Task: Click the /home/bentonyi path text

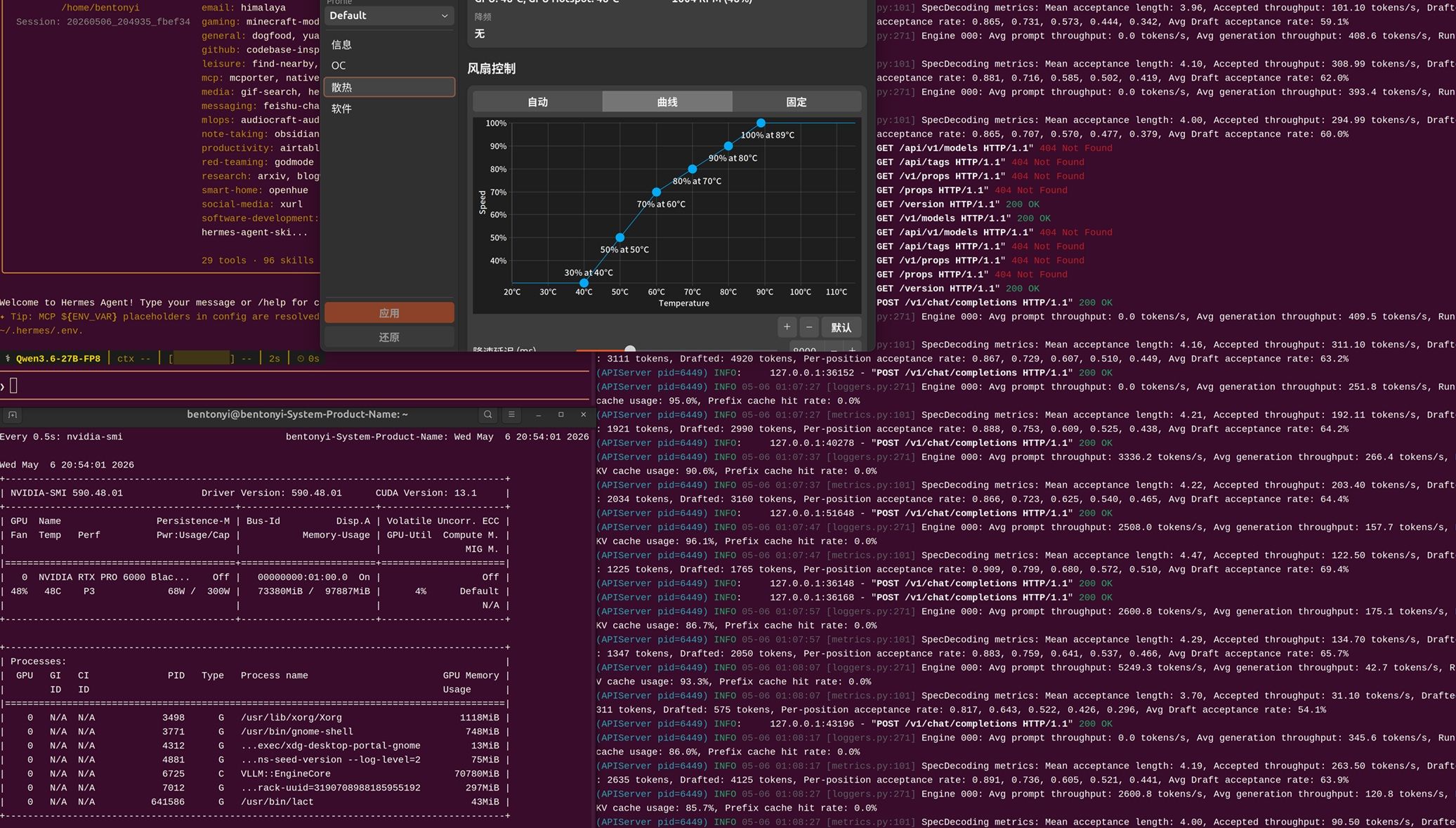Action: (100, 8)
